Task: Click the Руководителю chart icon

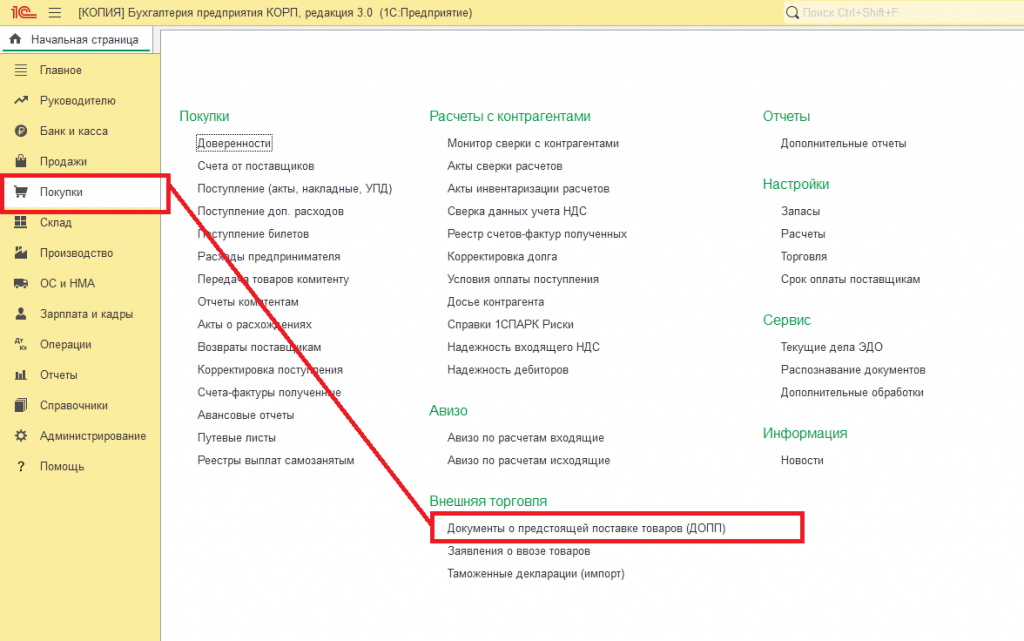Action: [x=21, y=101]
